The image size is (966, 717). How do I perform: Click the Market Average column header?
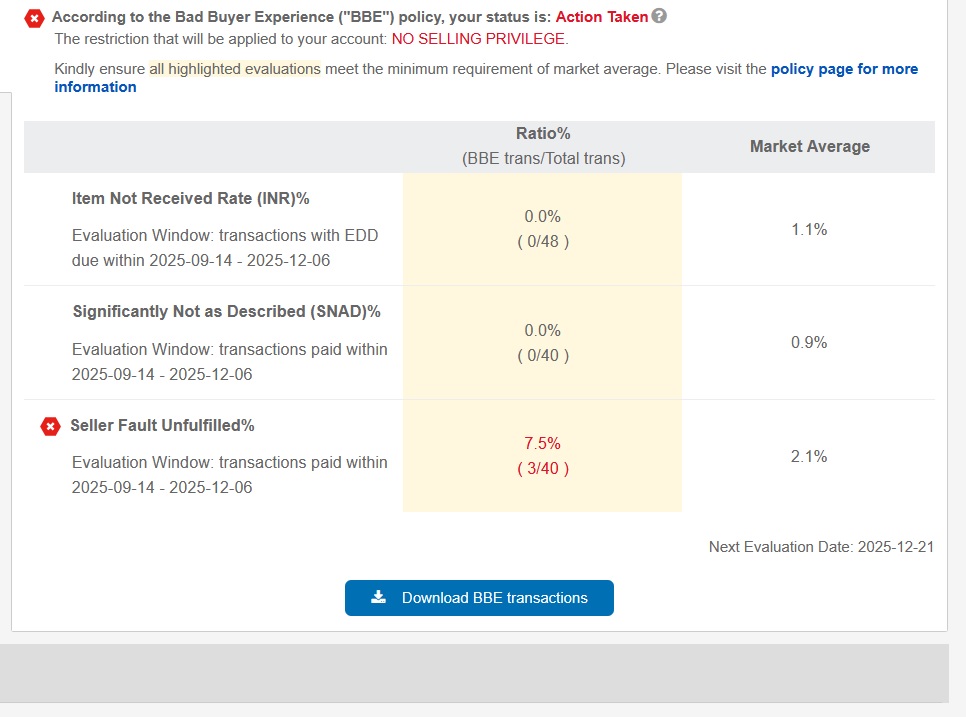point(810,147)
